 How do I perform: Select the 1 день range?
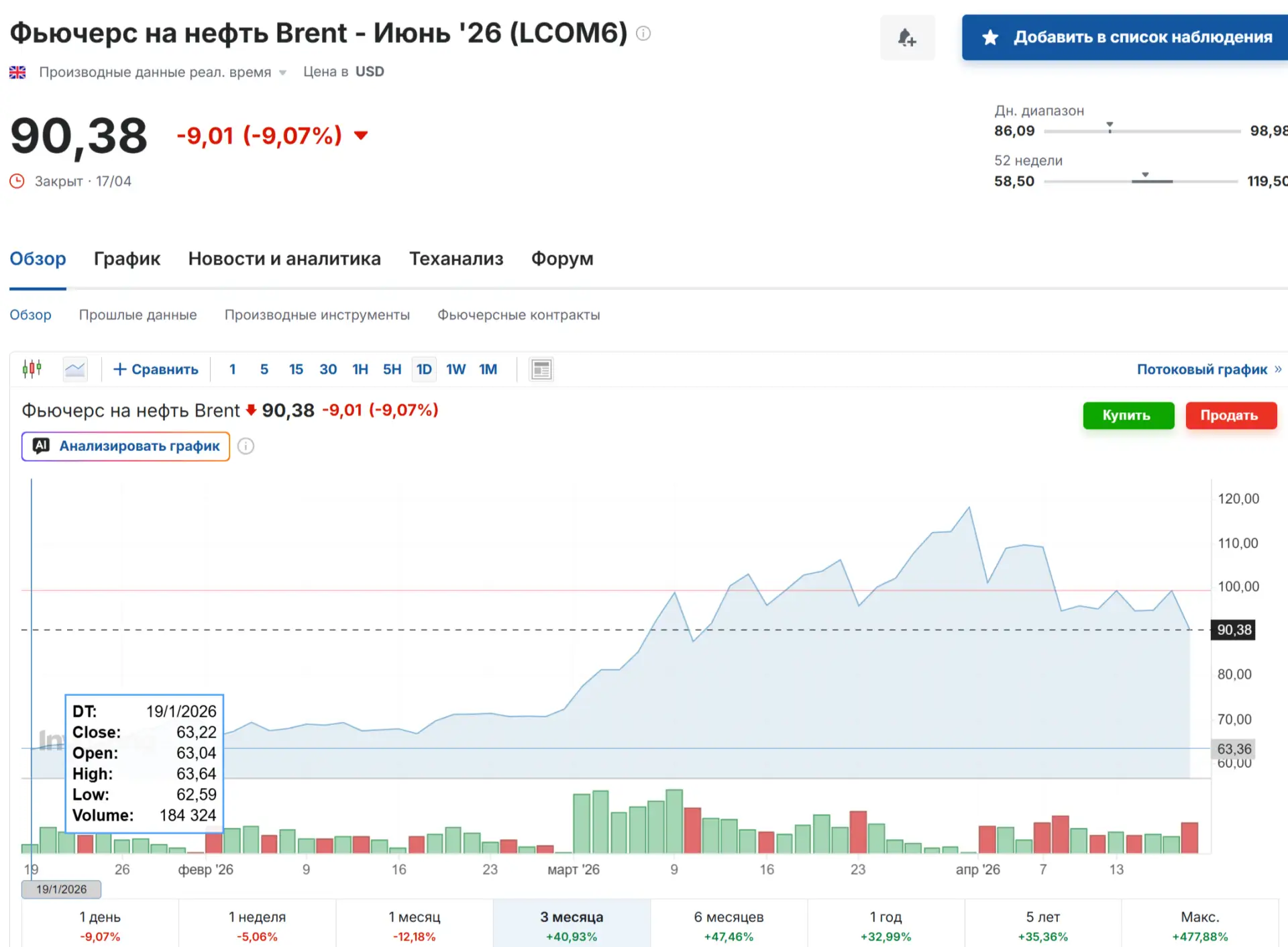[x=100, y=926]
